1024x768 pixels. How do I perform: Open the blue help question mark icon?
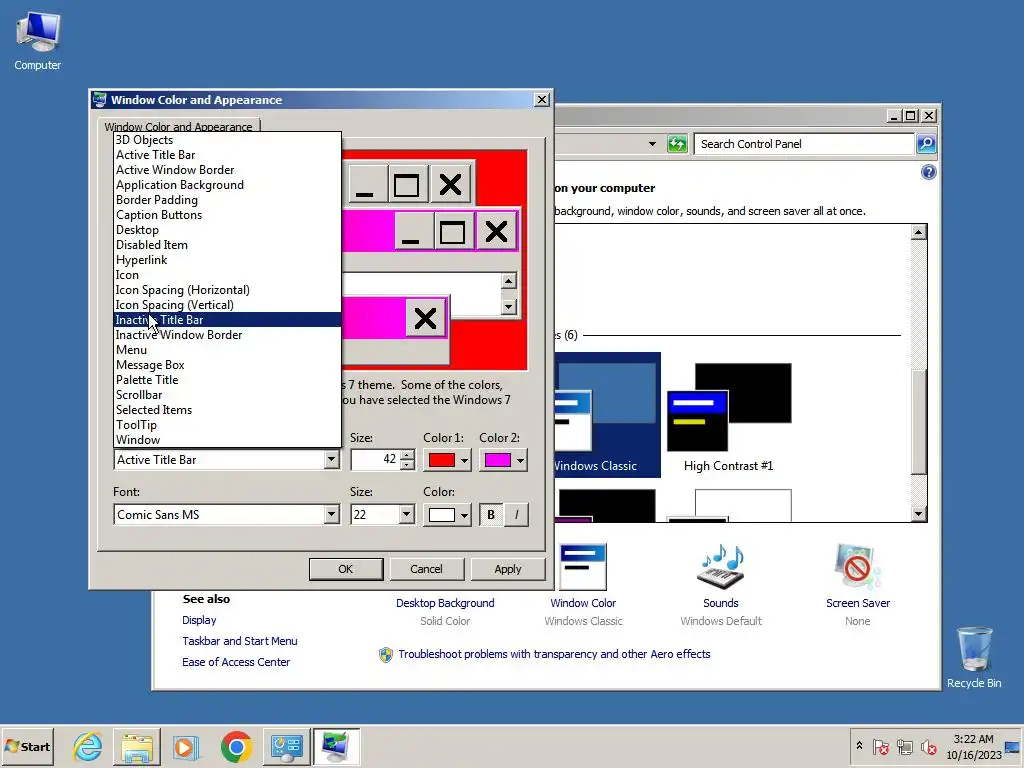pos(929,172)
